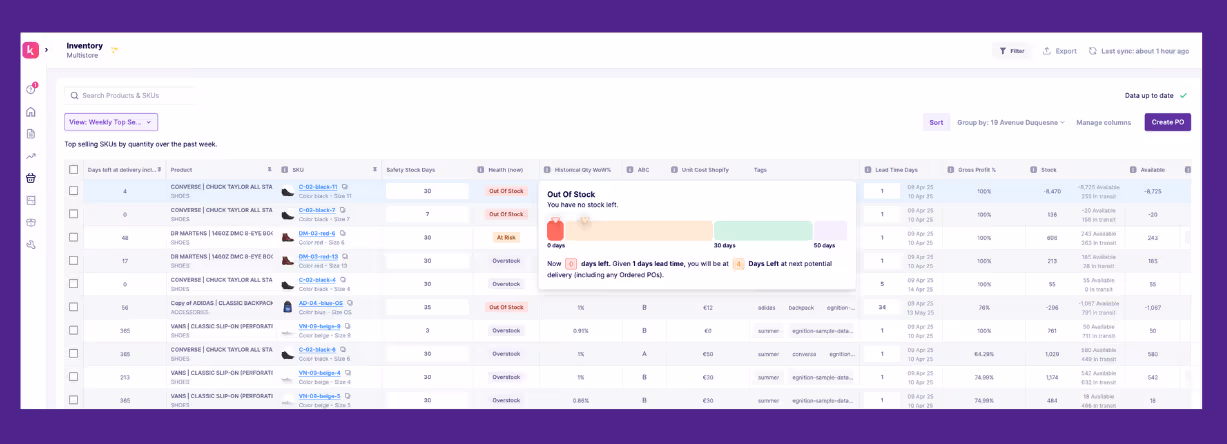Check the row for SKU DM-02-red-6

pyautogui.click(x=73, y=237)
